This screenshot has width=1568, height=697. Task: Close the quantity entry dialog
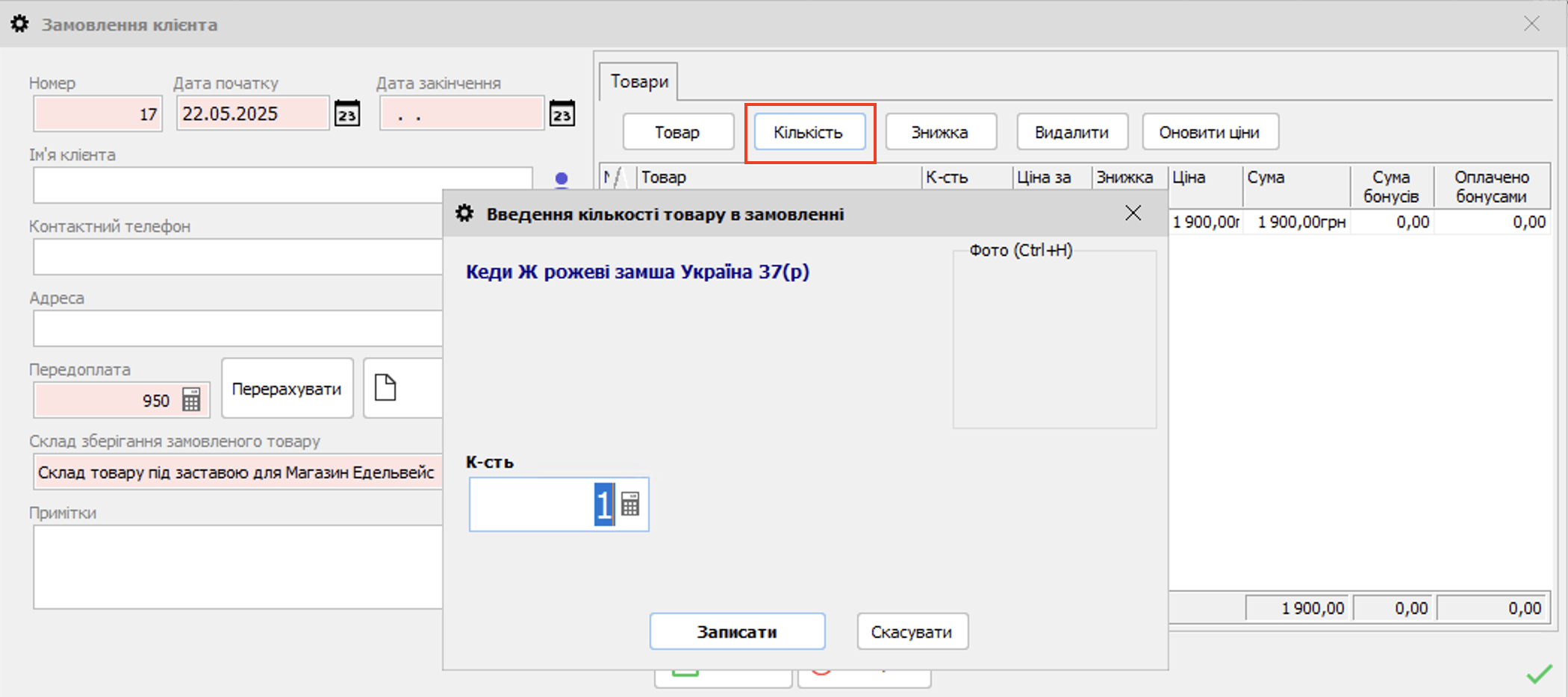(x=1133, y=213)
